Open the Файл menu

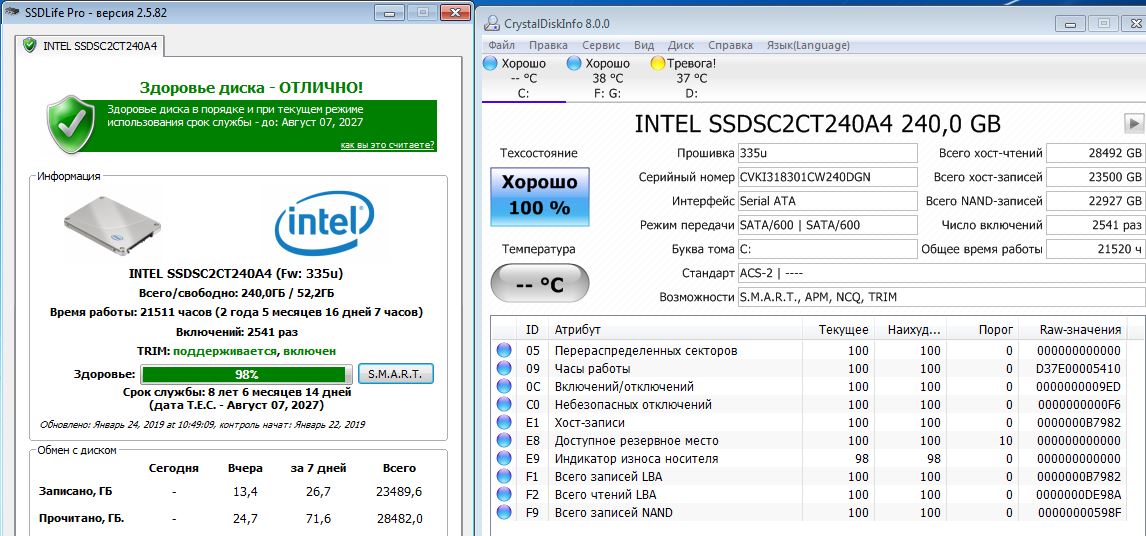(x=501, y=45)
